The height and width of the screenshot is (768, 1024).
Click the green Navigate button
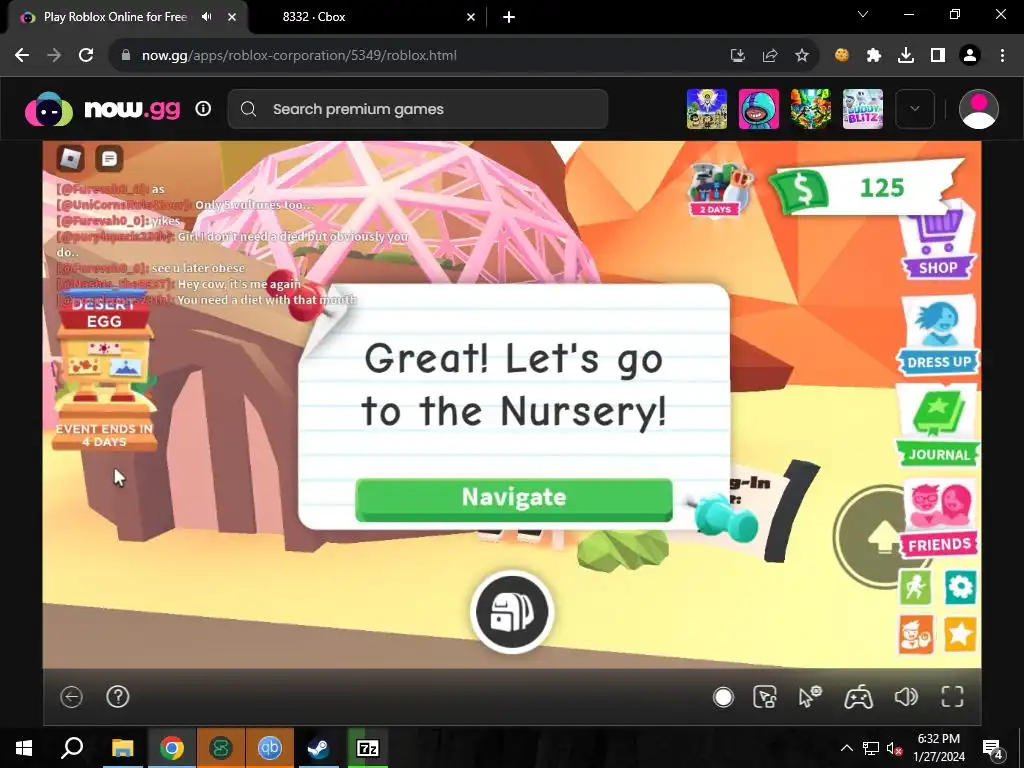[x=513, y=499]
